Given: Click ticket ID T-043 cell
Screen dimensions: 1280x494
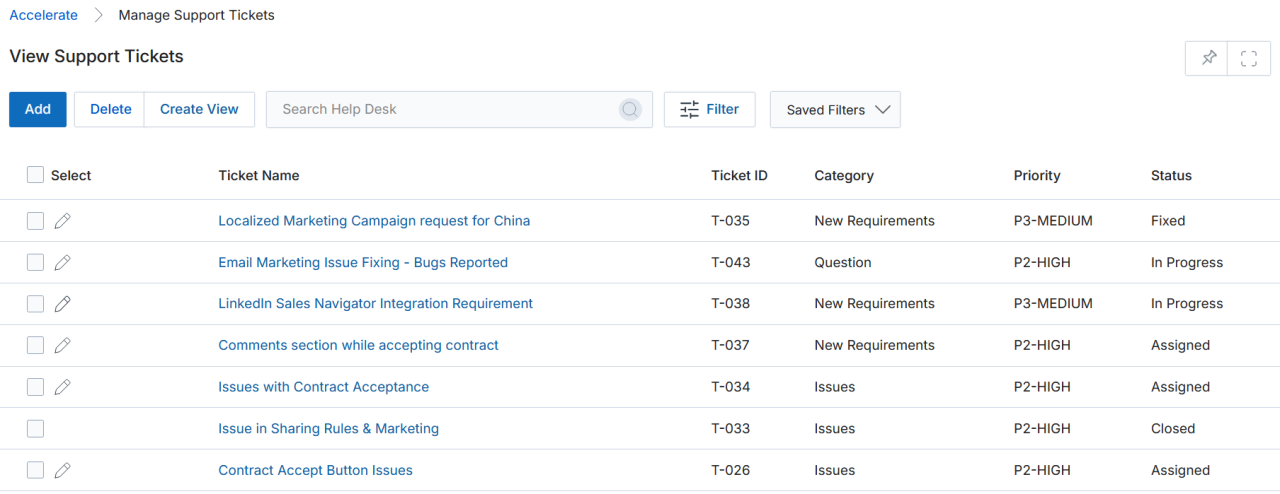Looking at the screenshot, I should [730, 263].
